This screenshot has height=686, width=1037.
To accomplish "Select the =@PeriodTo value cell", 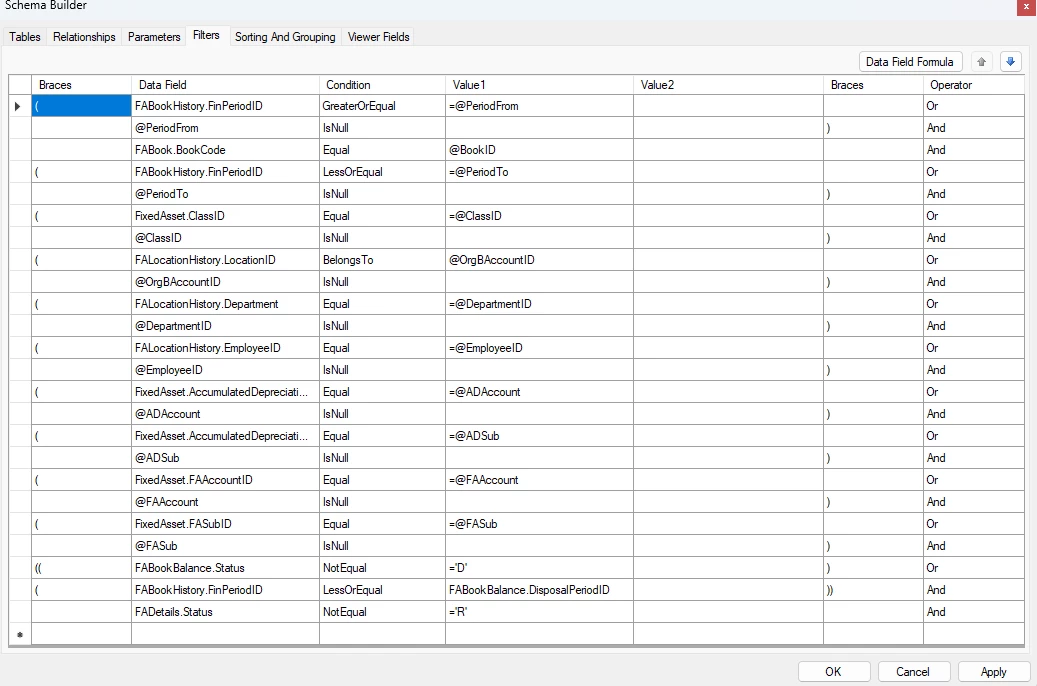I will 539,172.
